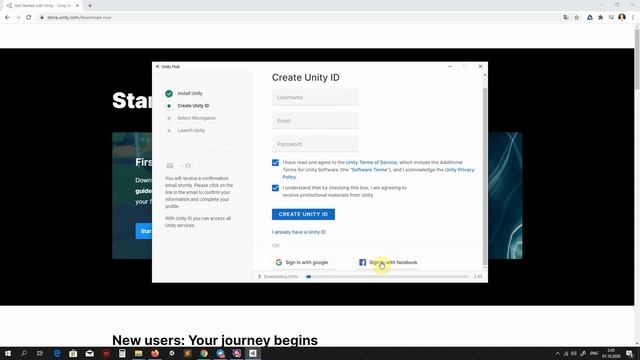Open the Chrome three-dot menu

[x=633, y=18]
